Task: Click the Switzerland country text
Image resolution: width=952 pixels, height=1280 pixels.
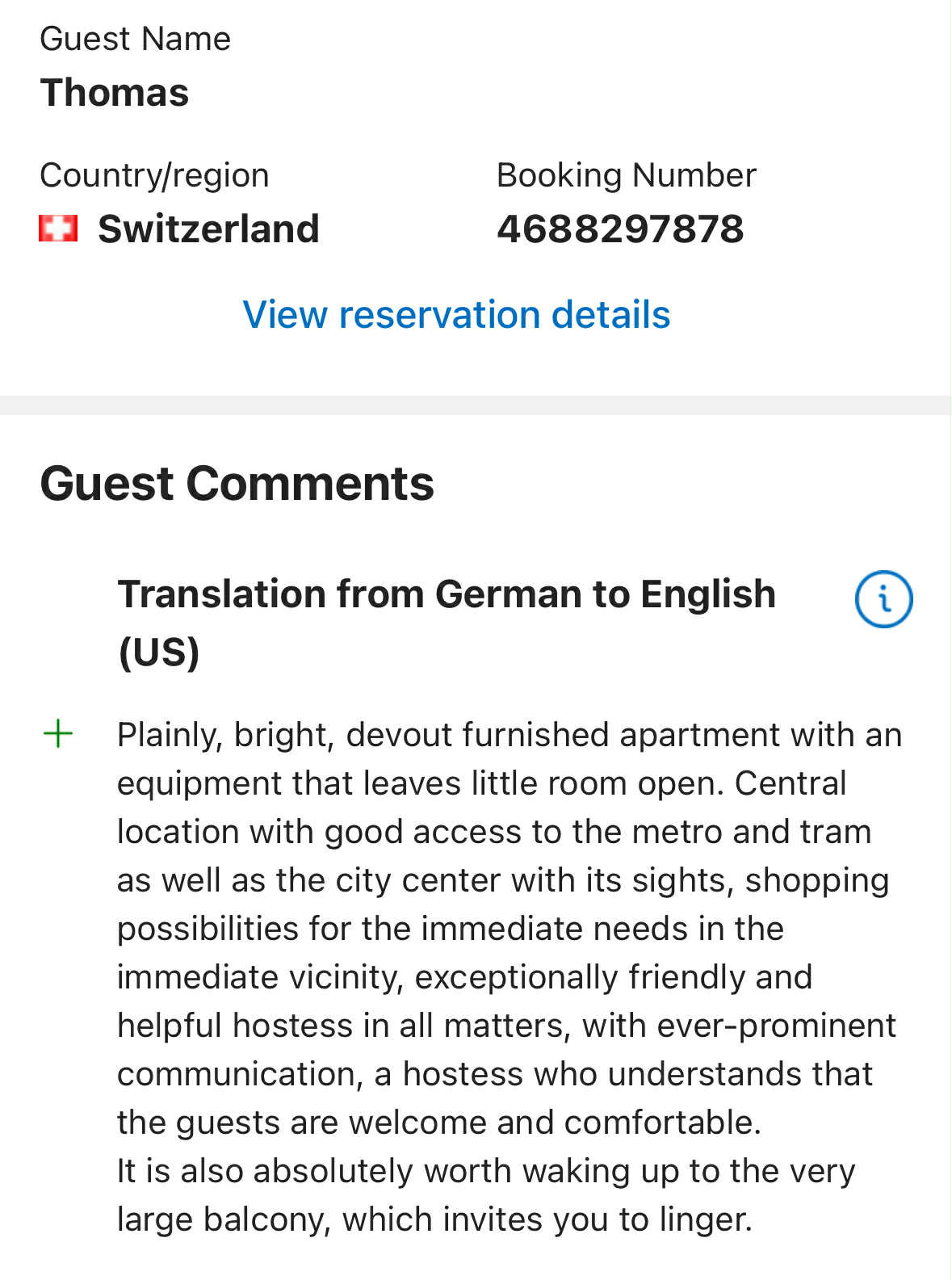Action: coord(209,229)
